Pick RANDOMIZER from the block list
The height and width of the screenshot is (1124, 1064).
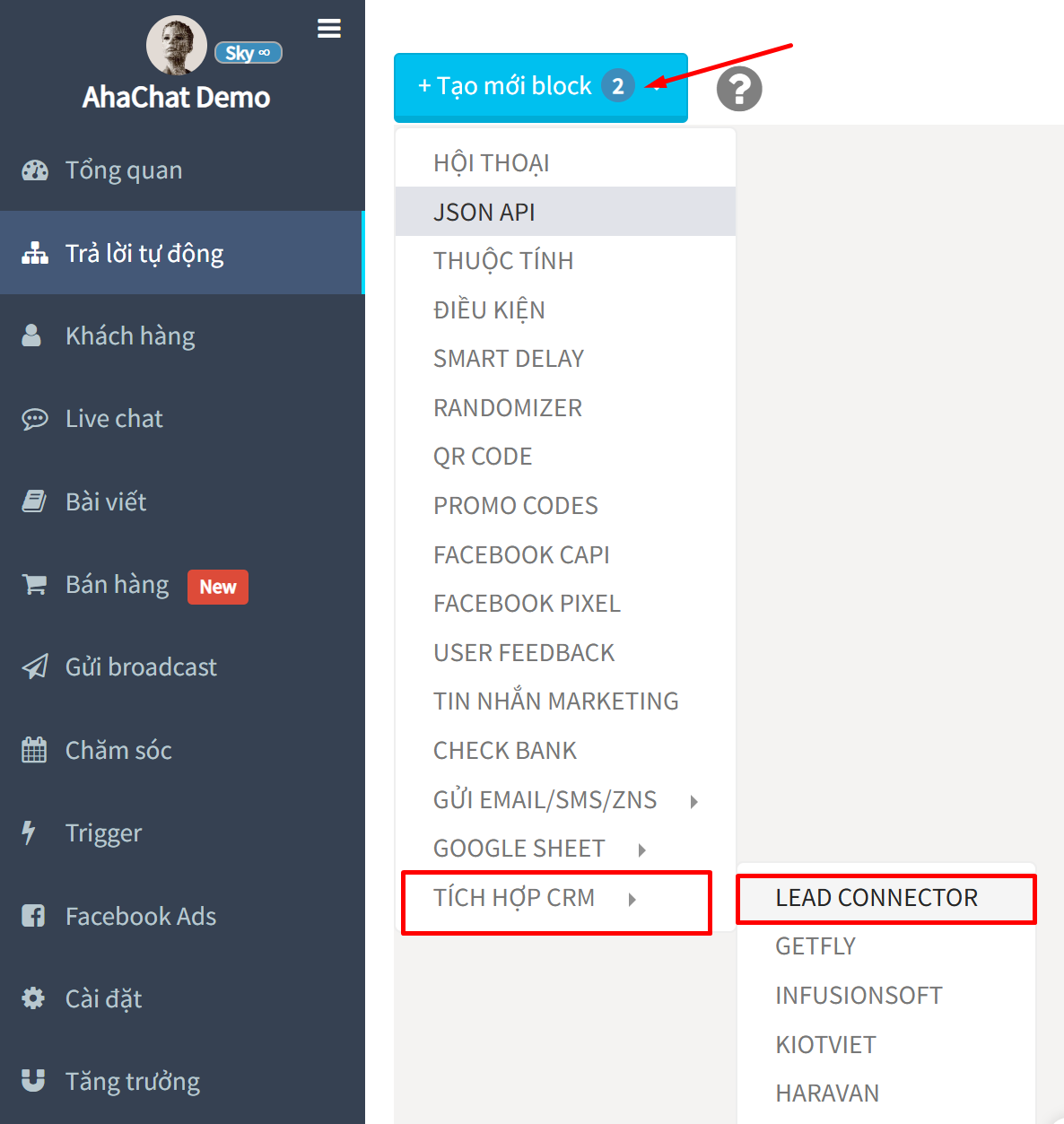pyautogui.click(x=565, y=408)
